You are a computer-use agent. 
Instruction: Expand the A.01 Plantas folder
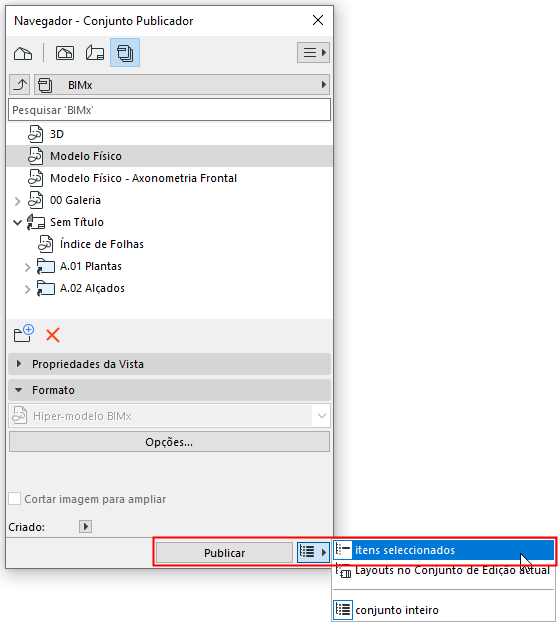pos(27,267)
